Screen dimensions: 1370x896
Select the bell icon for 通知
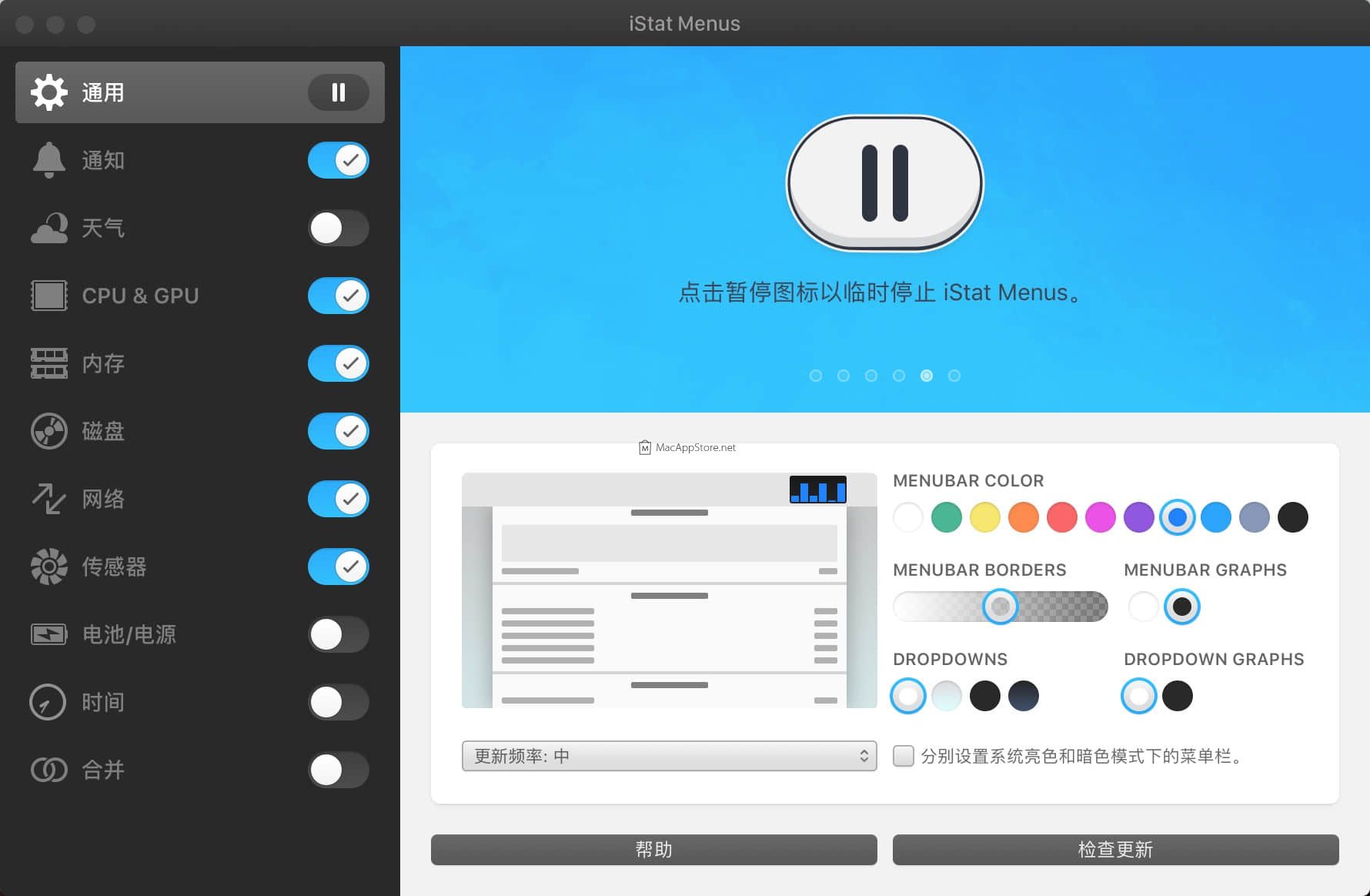point(48,160)
